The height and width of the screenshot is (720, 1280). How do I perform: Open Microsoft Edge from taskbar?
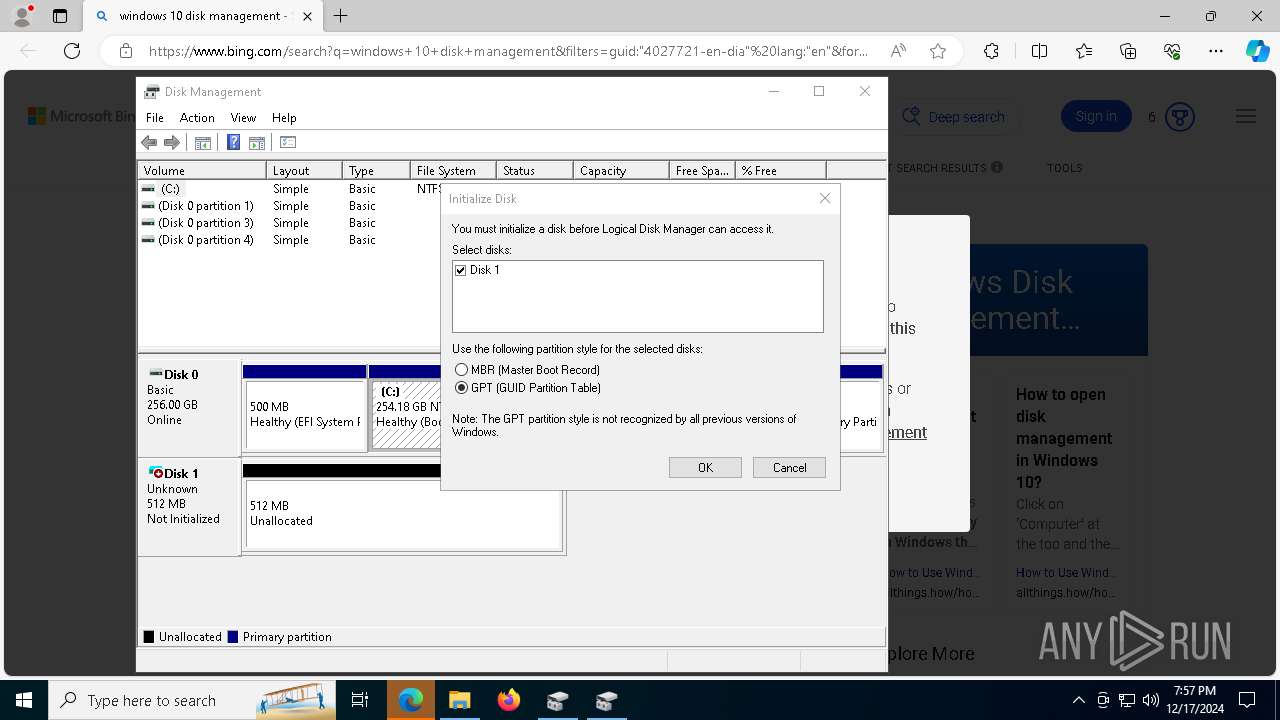coord(411,700)
